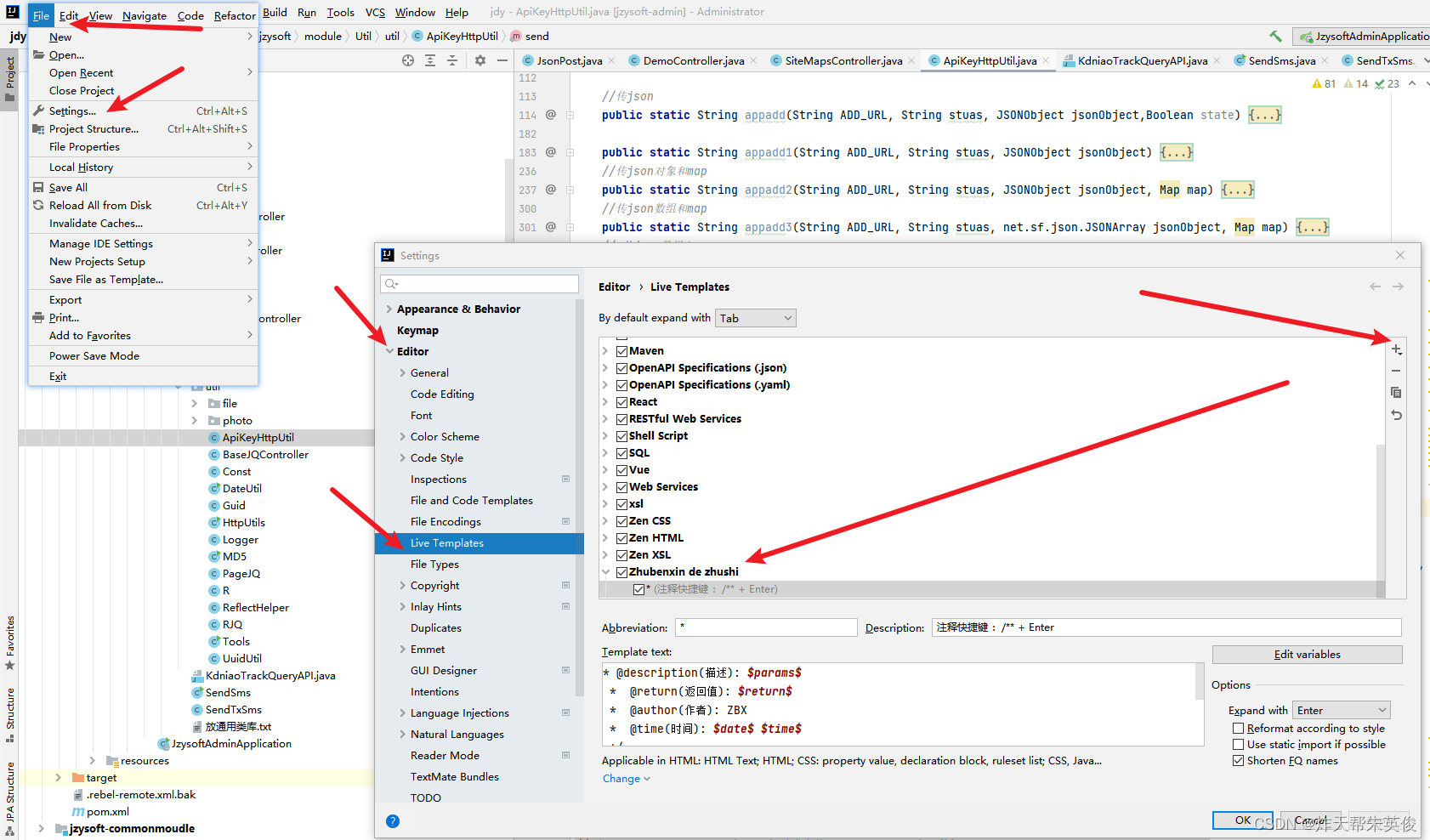Image resolution: width=1430 pixels, height=840 pixels.
Task: Open Project panel gear options icon
Action: point(480,60)
